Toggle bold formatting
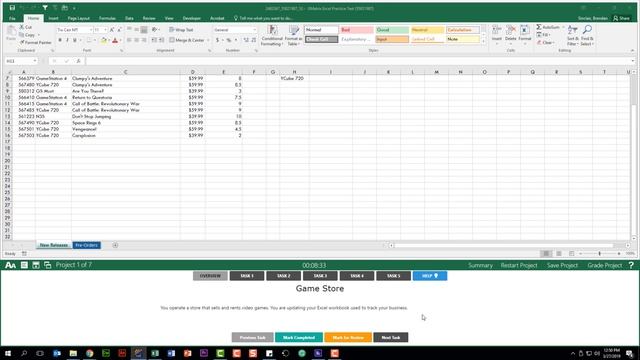Screen dimensions: 640x360 click(x=60, y=40)
